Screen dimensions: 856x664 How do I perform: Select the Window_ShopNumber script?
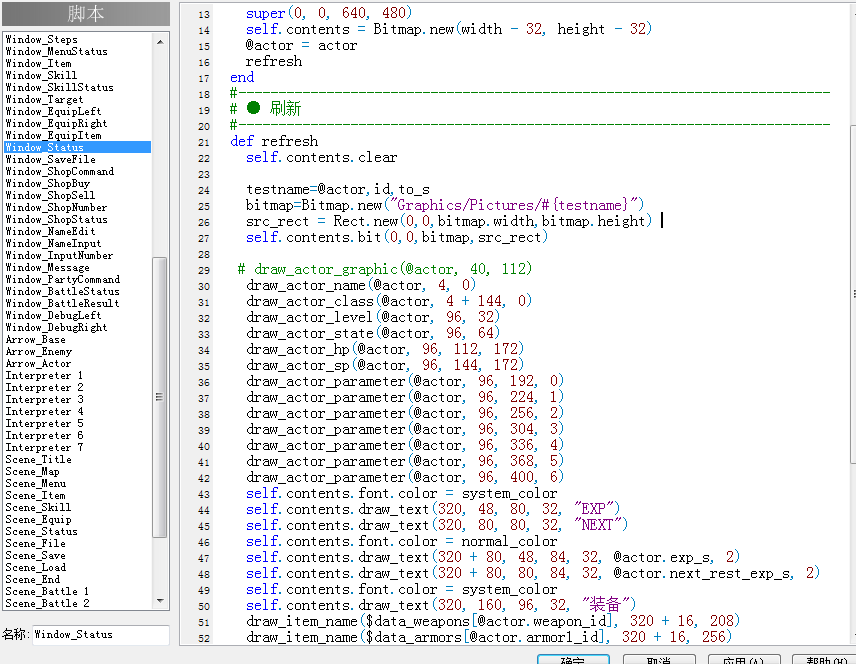(x=56, y=208)
